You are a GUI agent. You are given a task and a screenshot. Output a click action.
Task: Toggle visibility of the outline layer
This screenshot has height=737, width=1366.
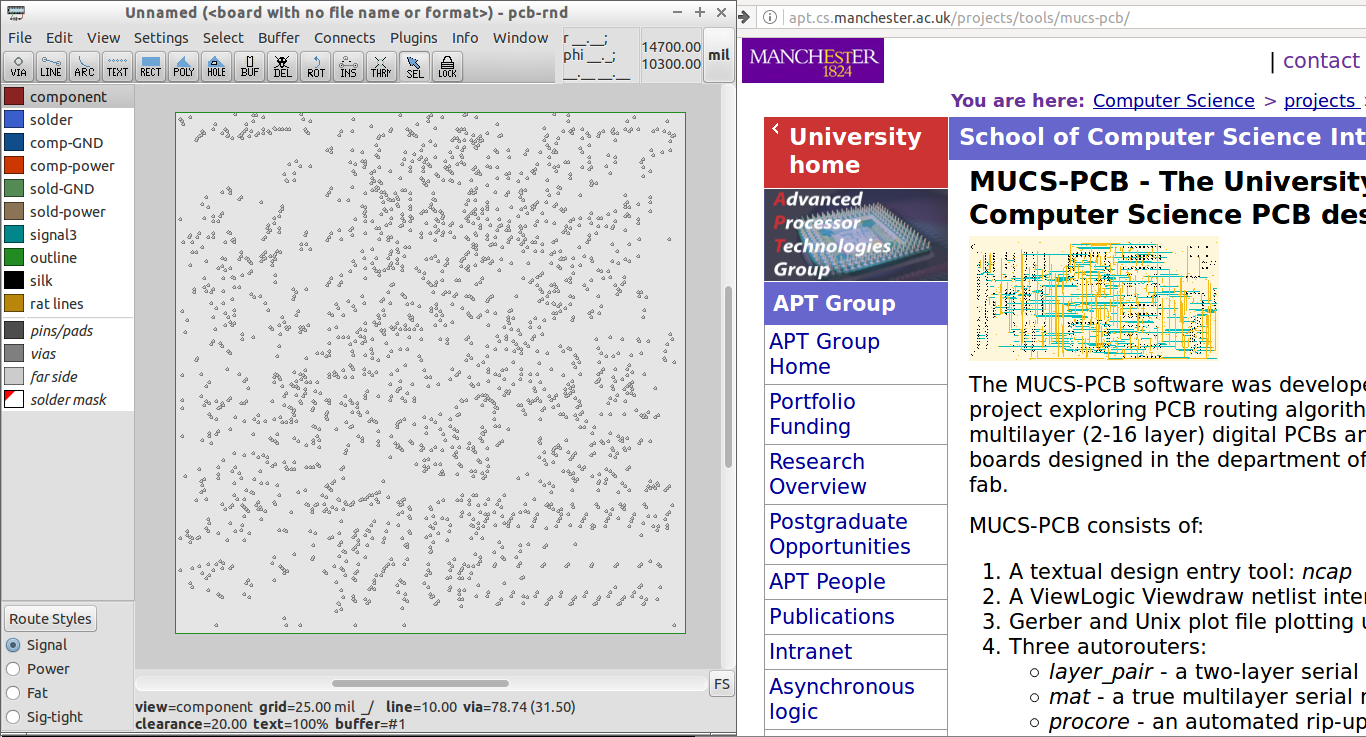tap(14, 258)
